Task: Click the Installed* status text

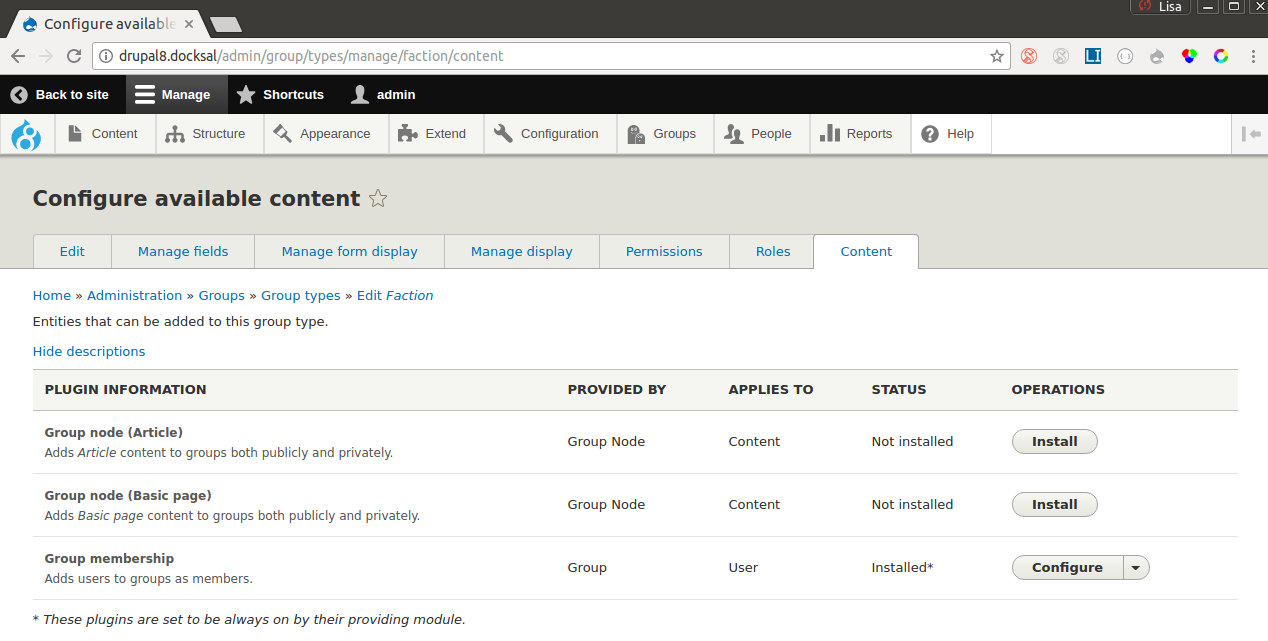Action: 902,567
